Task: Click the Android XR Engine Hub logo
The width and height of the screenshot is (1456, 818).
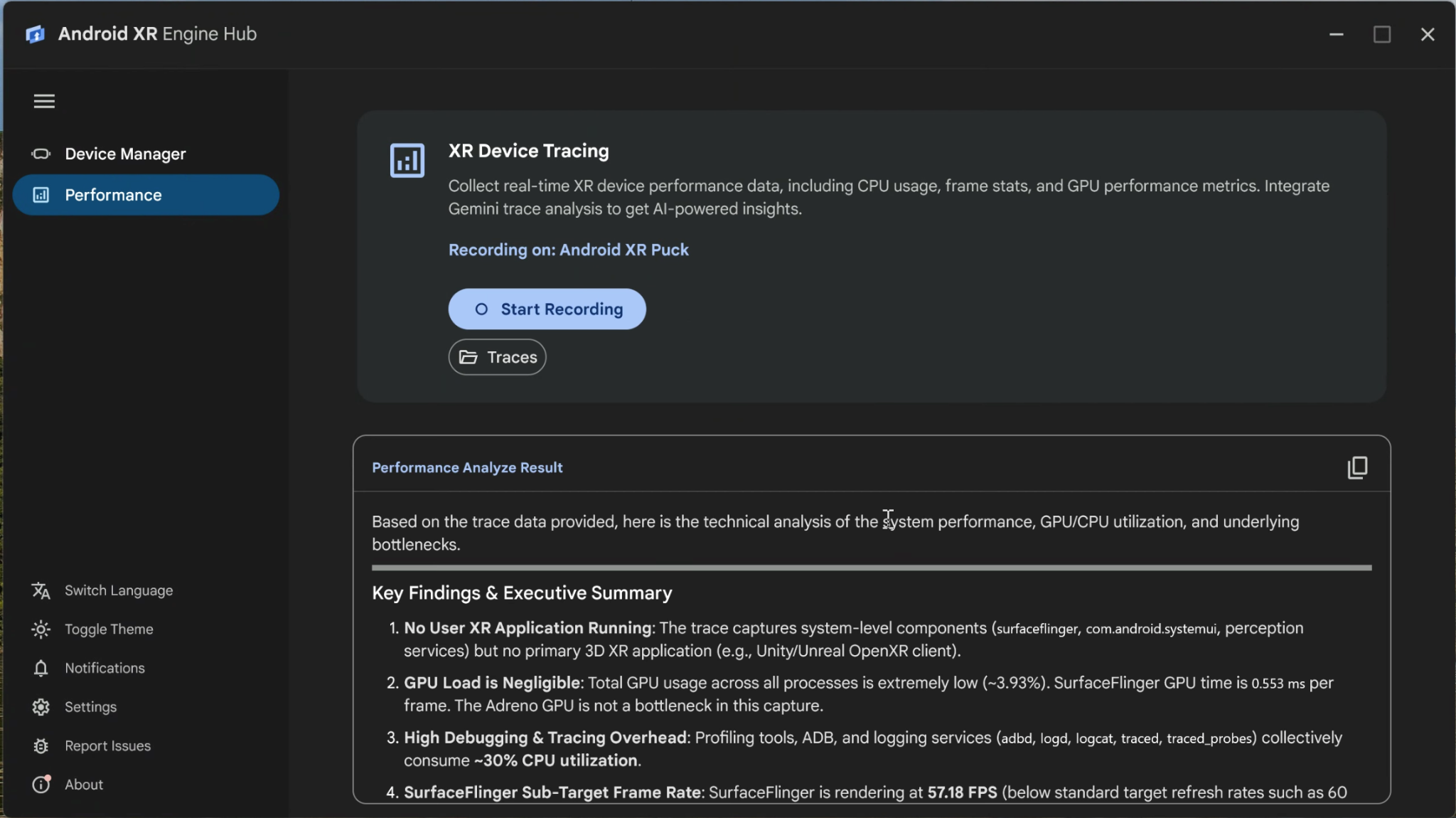Action: pyautogui.click(x=35, y=34)
